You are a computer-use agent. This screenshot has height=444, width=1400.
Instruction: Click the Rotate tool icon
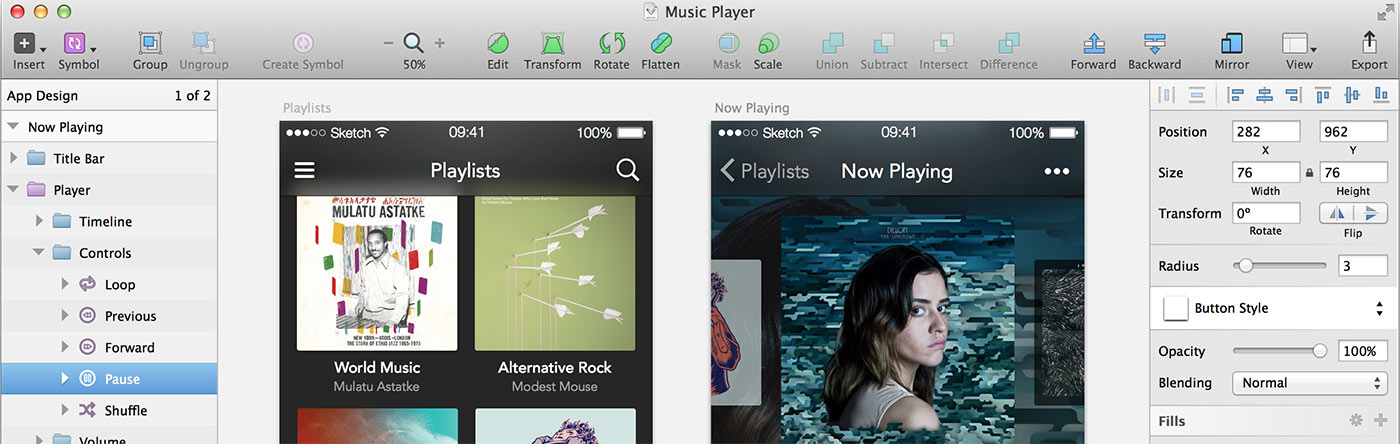click(x=611, y=44)
